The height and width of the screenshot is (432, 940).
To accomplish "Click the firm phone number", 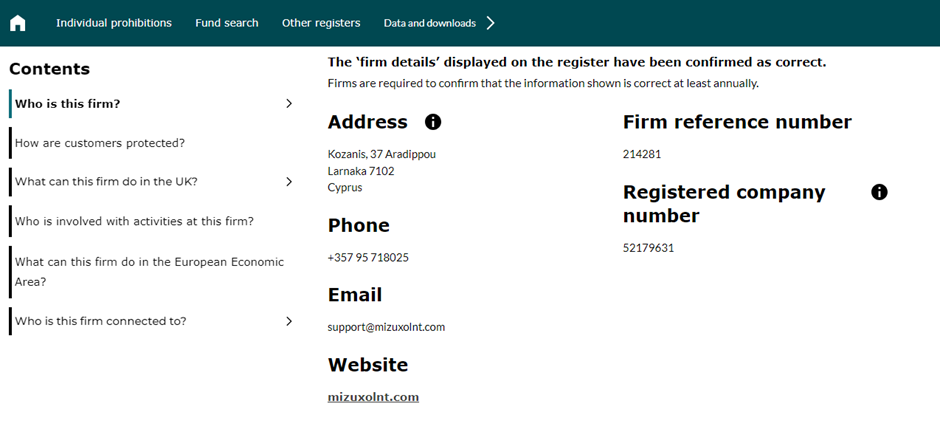I will tap(368, 257).
